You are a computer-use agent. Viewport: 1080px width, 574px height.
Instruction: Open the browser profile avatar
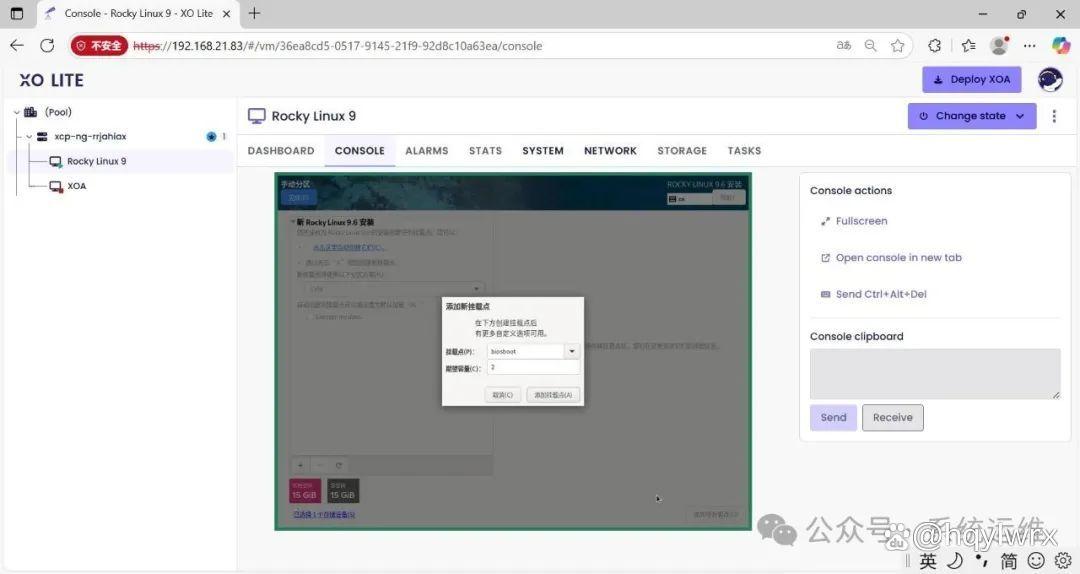(999, 45)
